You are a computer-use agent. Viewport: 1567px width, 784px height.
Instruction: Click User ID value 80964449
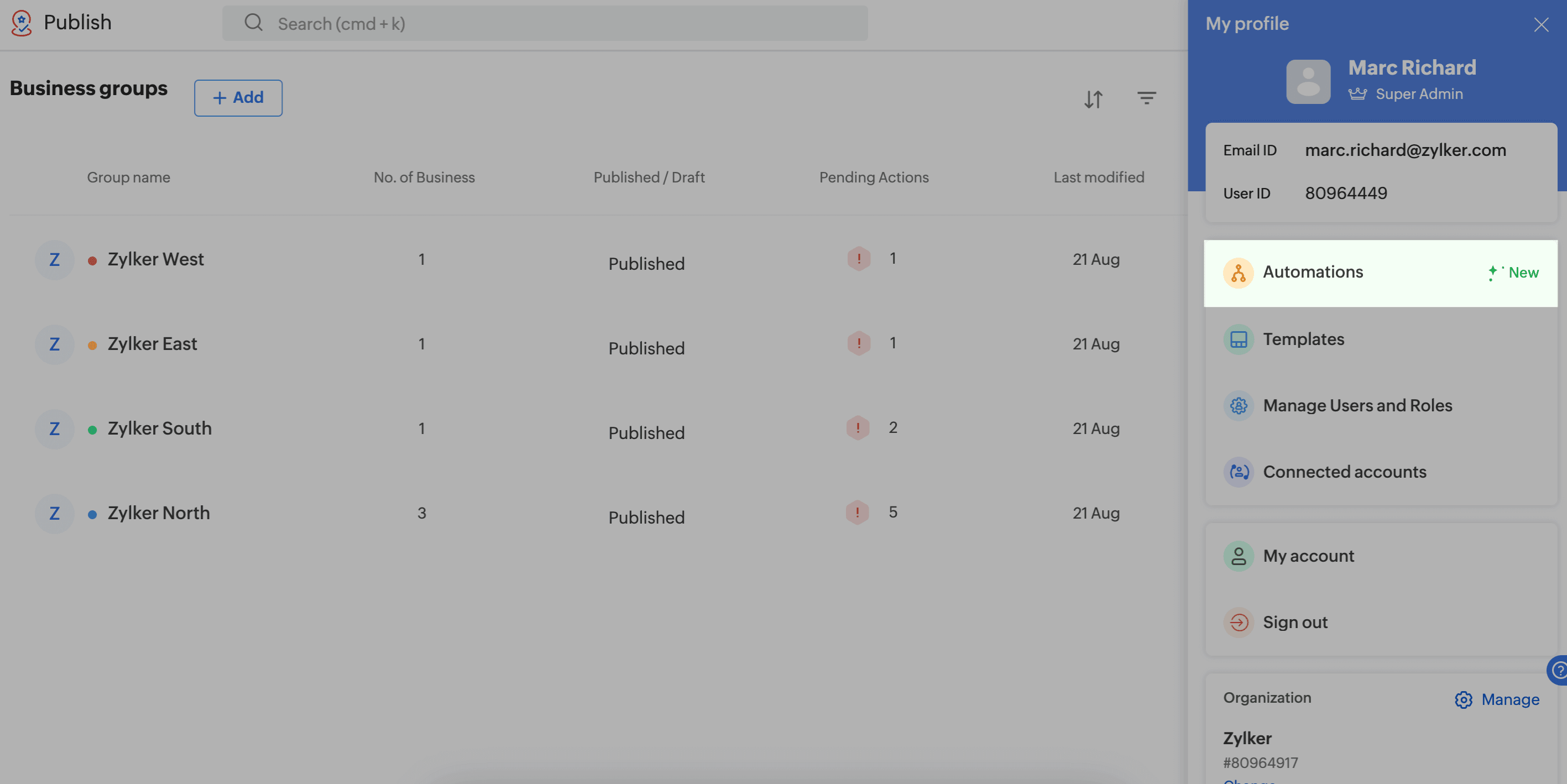(x=1346, y=194)
